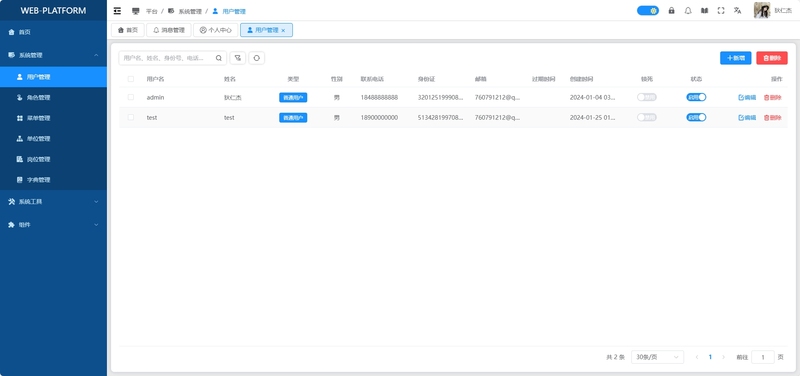Collapse the 系统管理 sidebar group
800x376 pixels.
[x=53, y=55]
